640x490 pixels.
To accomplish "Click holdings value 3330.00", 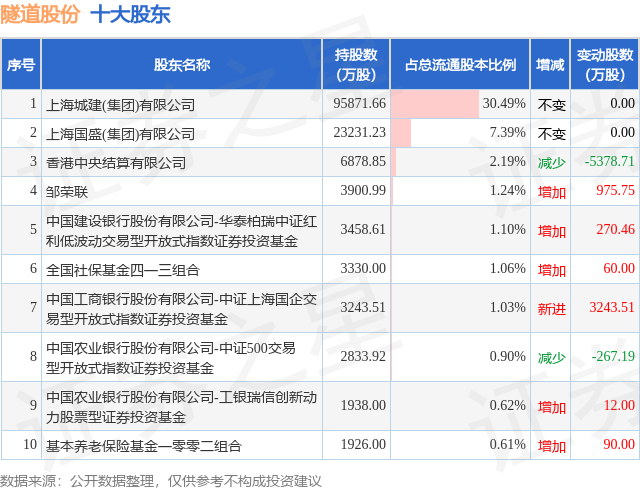I will pyautogui.click(x=363, y=268).
